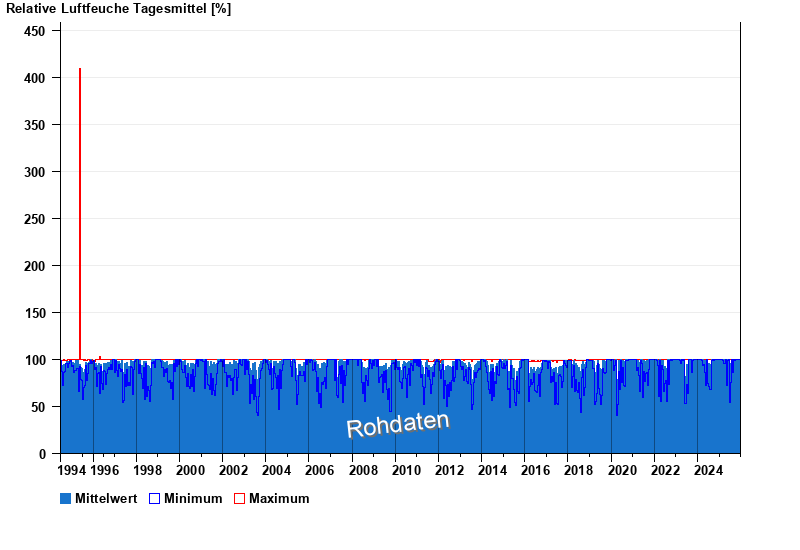Click the Rohdaten watermark text
The height and width of the screenshot is (550, 800).
pos(398,425)
